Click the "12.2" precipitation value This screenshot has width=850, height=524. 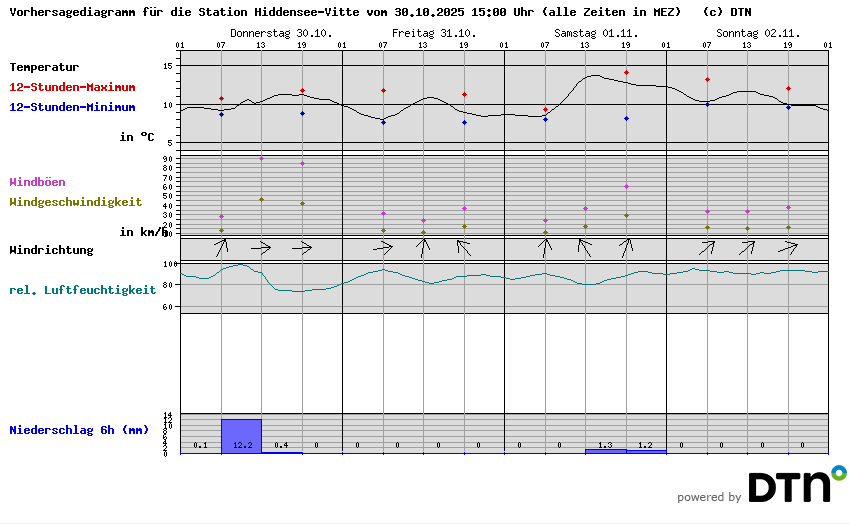point(242,445)
